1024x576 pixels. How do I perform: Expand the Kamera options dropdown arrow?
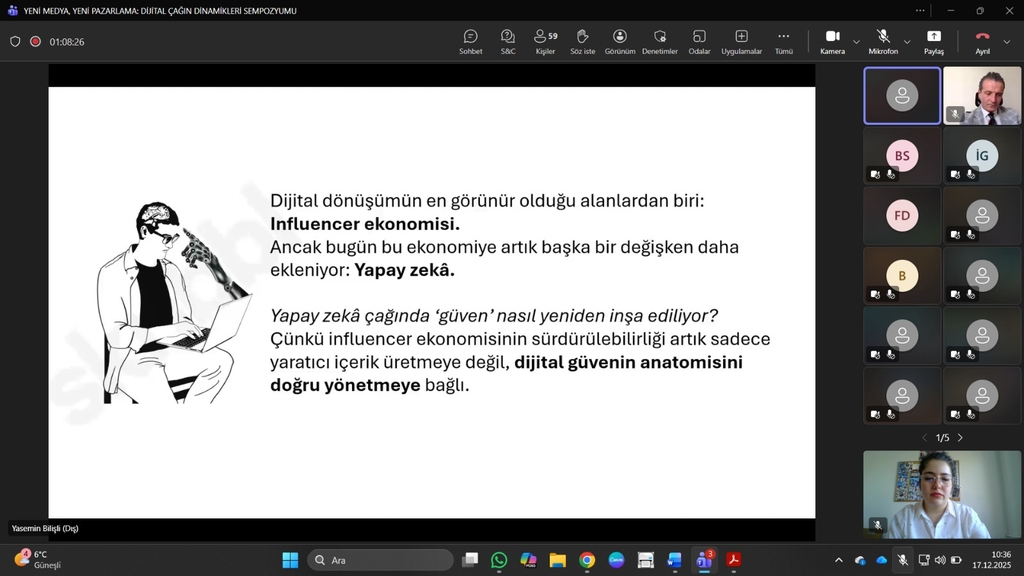[x=856, y=42]
